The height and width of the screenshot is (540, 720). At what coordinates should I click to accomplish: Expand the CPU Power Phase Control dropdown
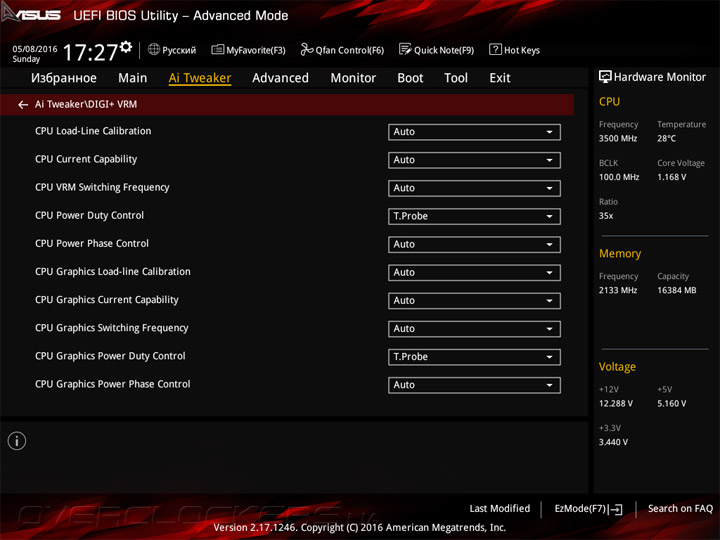474,244
